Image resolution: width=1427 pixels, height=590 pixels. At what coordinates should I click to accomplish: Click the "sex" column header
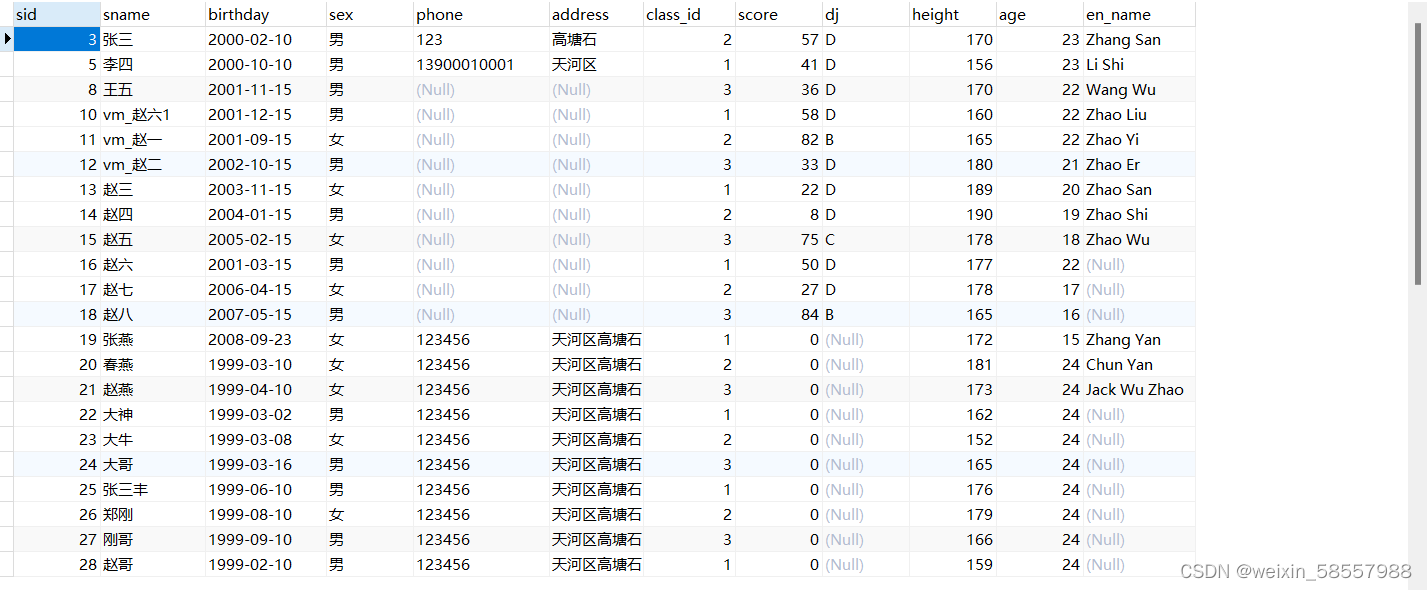pyautogui.click(x=340, y=14)
